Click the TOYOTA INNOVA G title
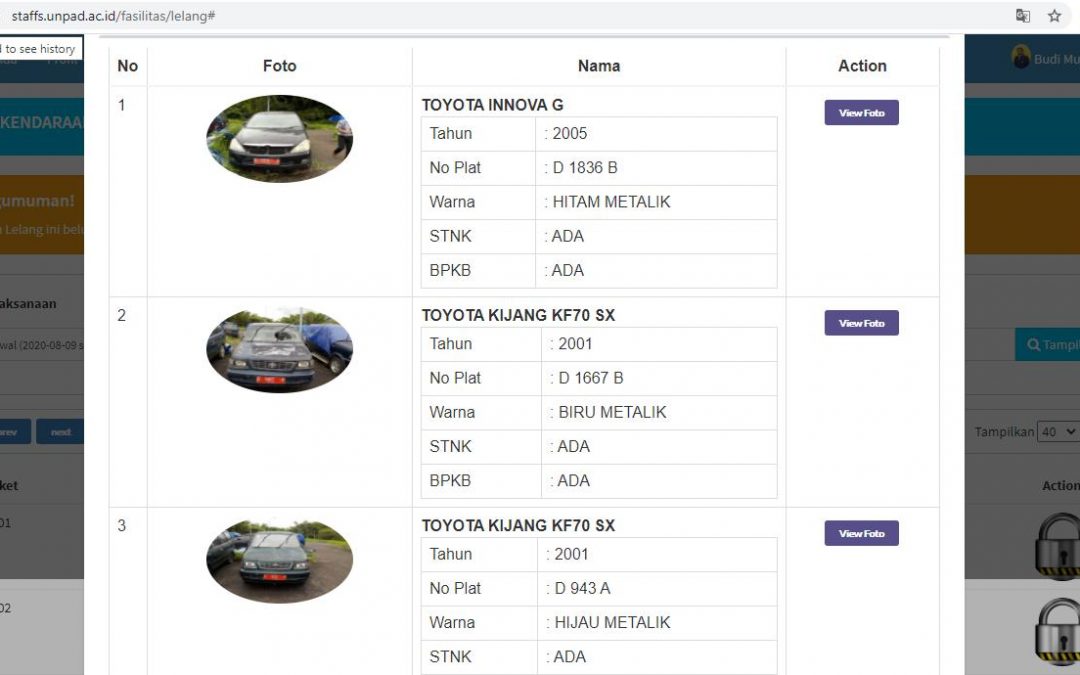The height and width of the screenshot is (675, 1080). pyautogui.click(x=492, y=105)
